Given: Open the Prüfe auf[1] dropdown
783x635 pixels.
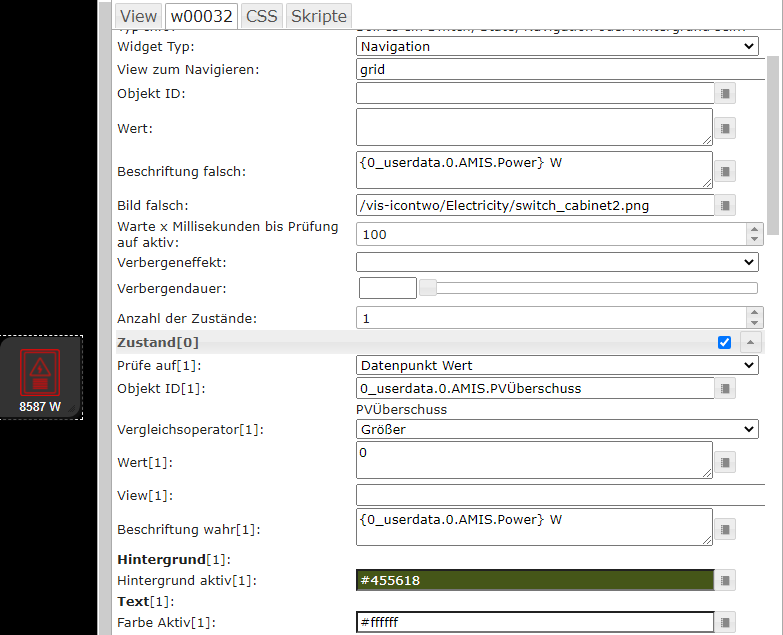Looking at the screenshot, I should (x=557, y=365).
